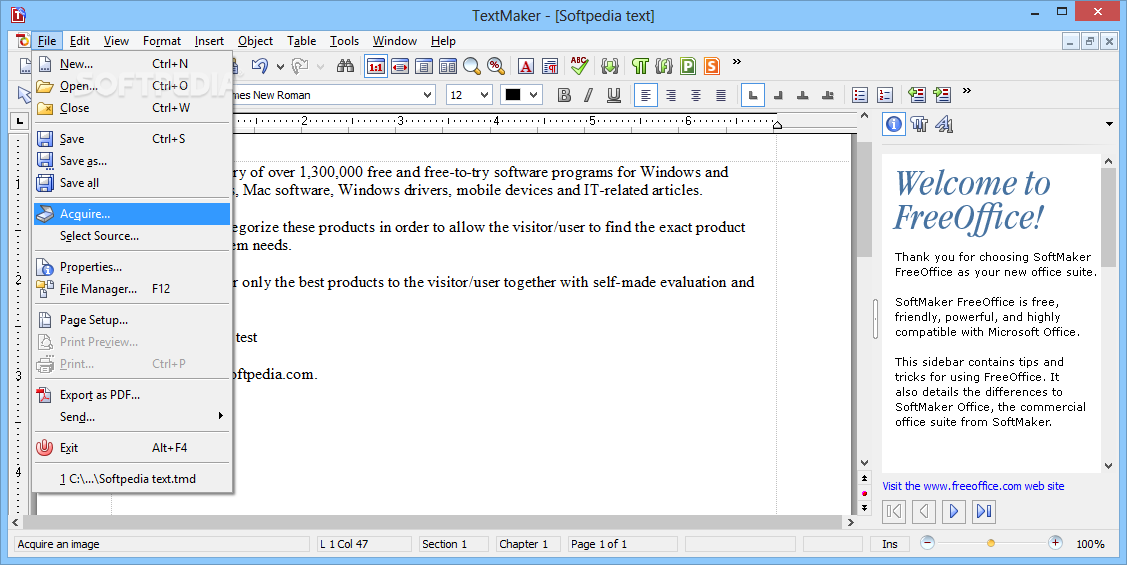Open sidebar paragraph styles icon
Viewport: 1127px width, 565px height.
coord(919,124)
